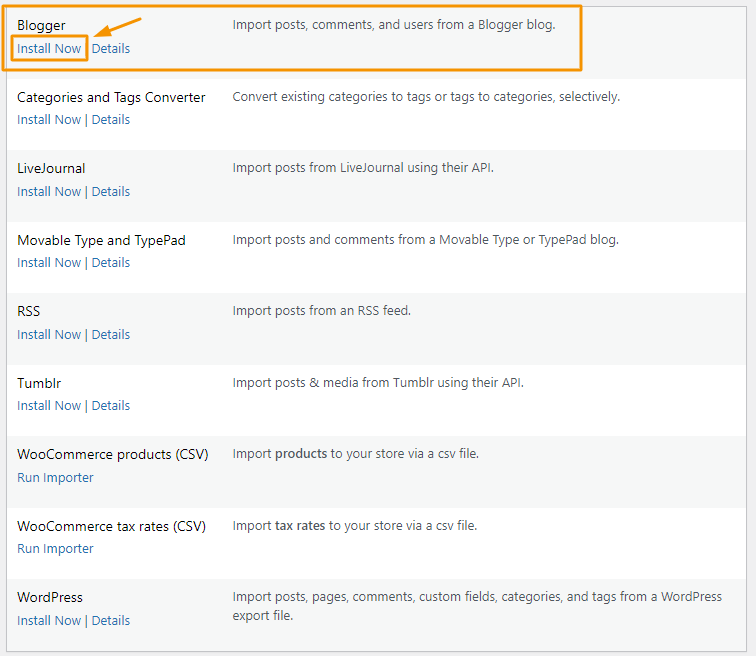Viewport: 756px width, 656px height.
Task: Click Blogger description about importing posts, comments, users
Action: click(x=394, y=25)
